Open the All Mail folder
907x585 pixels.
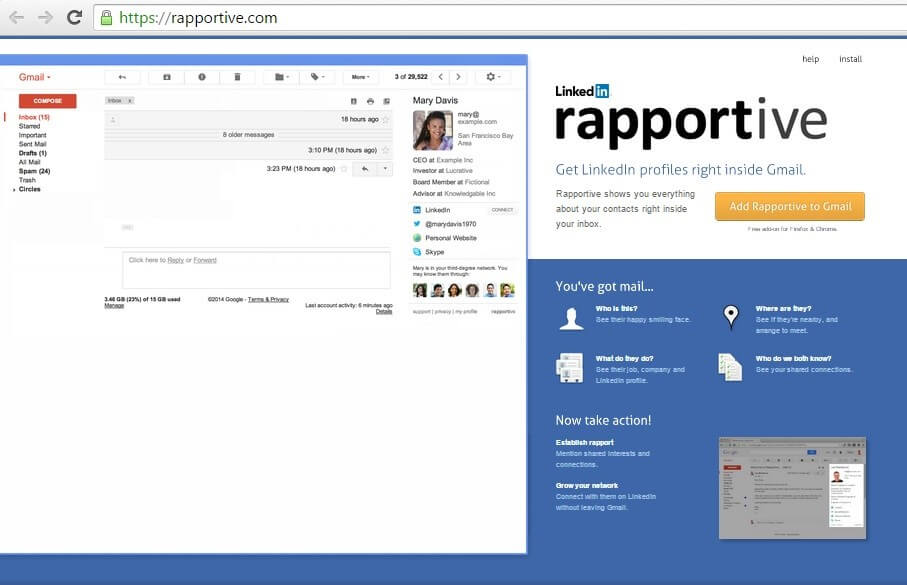click(30, 162)
